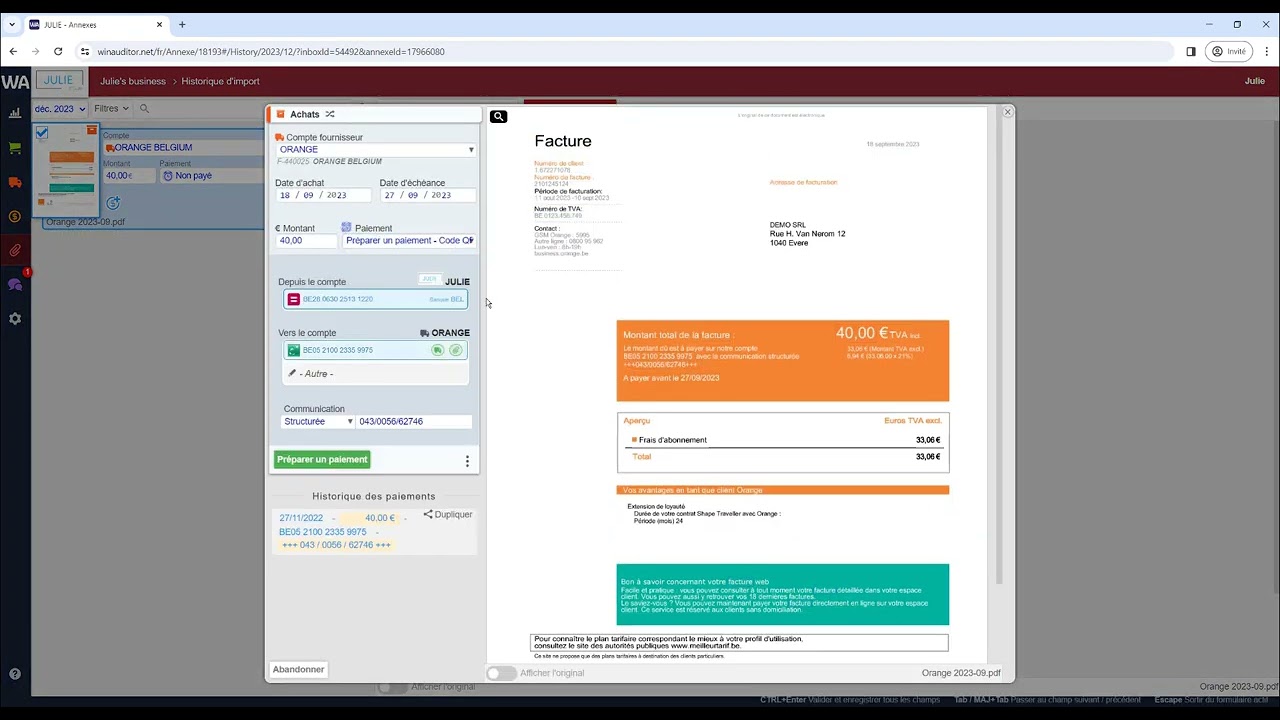Click the communication 043/0056/62746 field
Image resolution: width=1280 pixels, height=720 pixels.
[x=414, y=422]
